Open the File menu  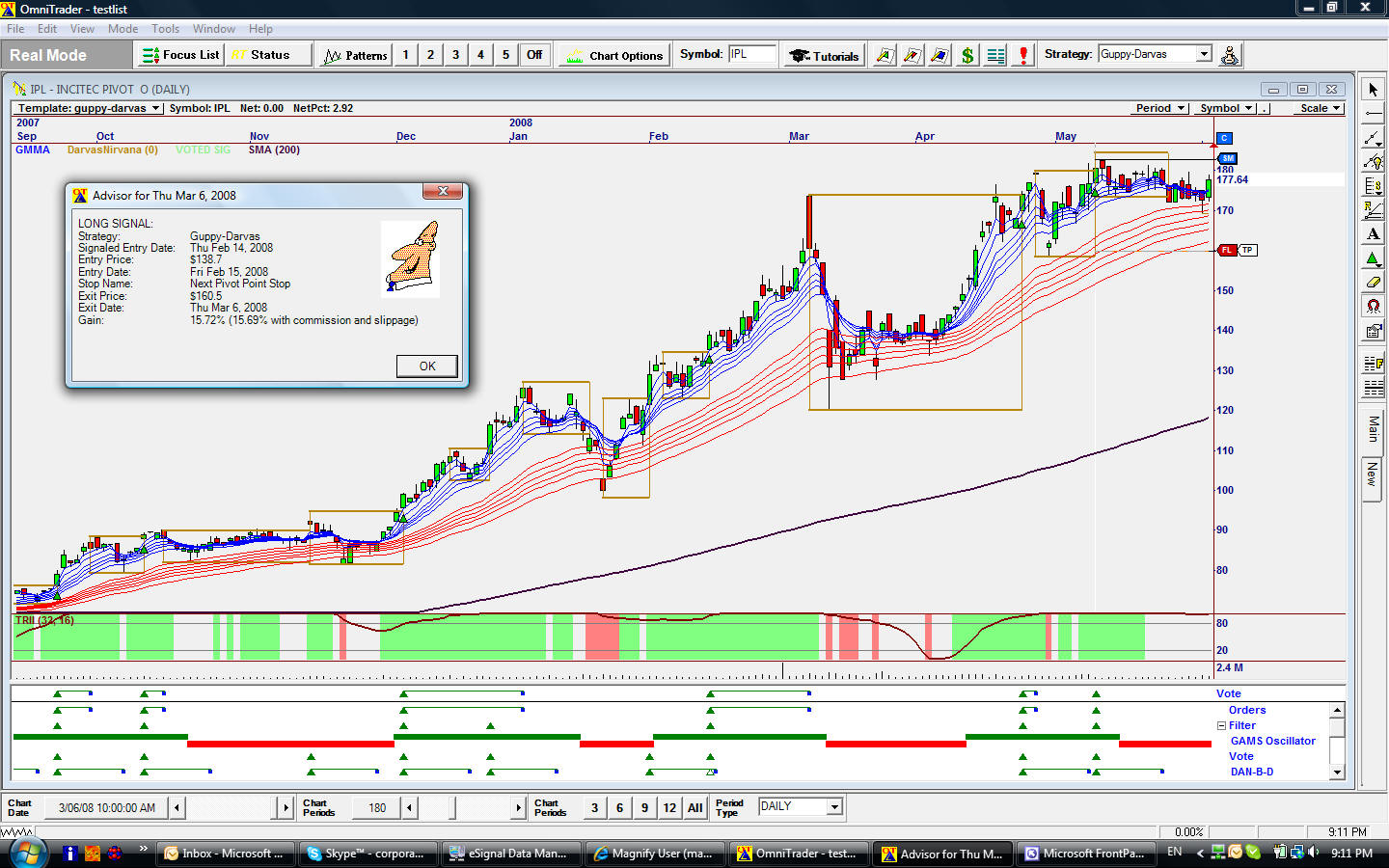click(15, 29)
